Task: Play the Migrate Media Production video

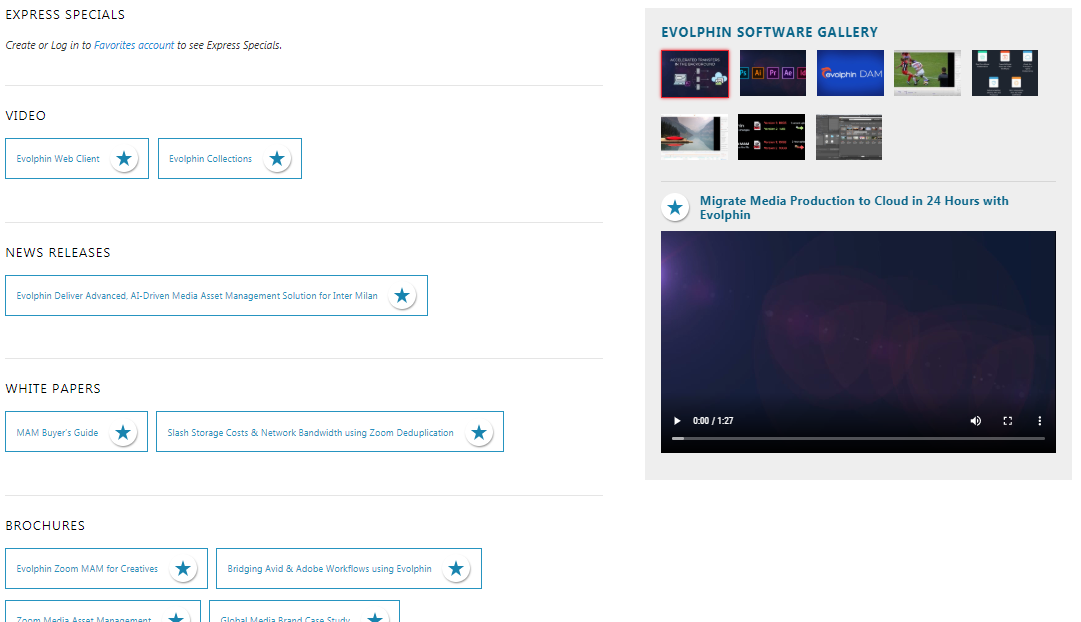Action: coord(677,421)
